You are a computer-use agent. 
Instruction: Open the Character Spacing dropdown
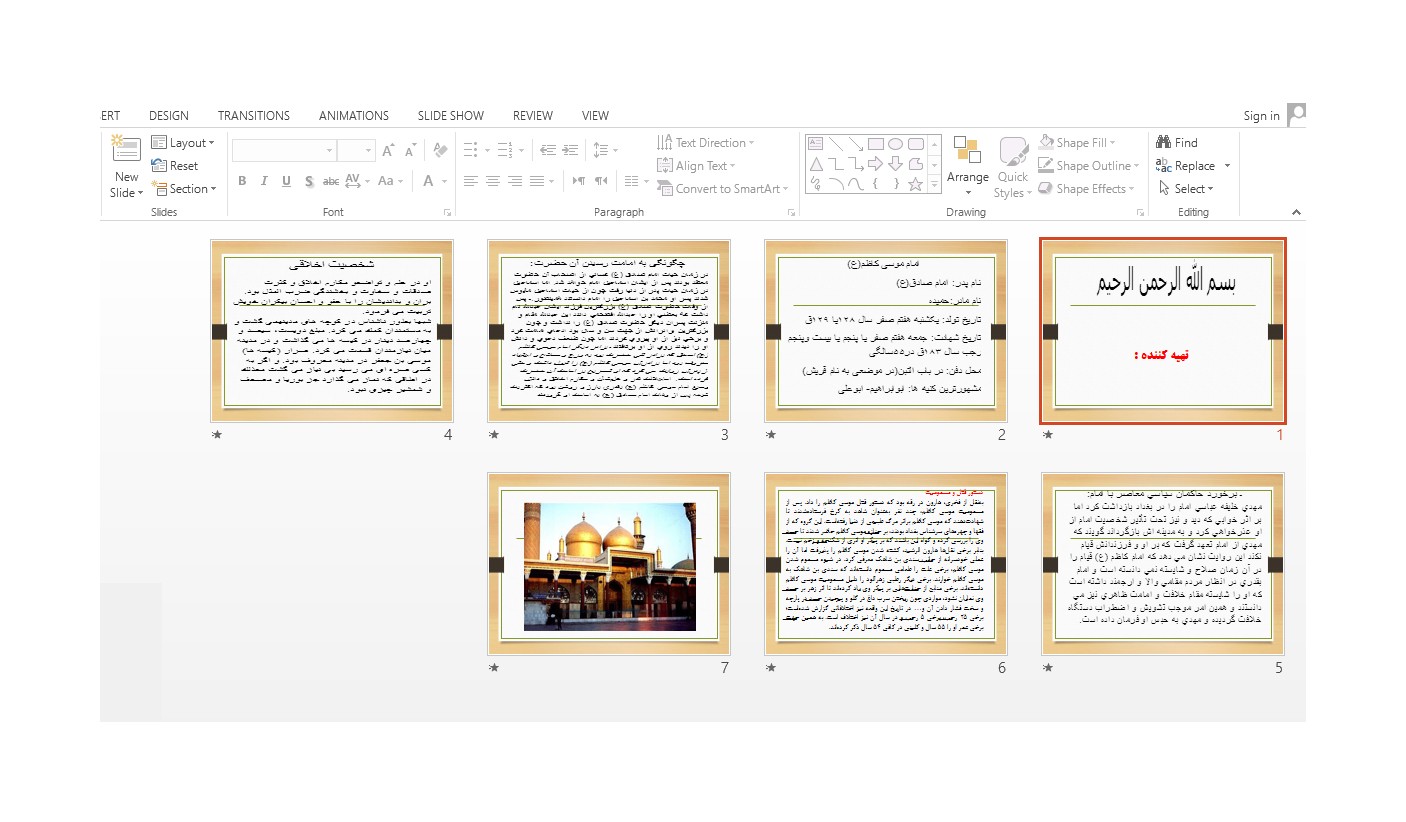[357, 181]
